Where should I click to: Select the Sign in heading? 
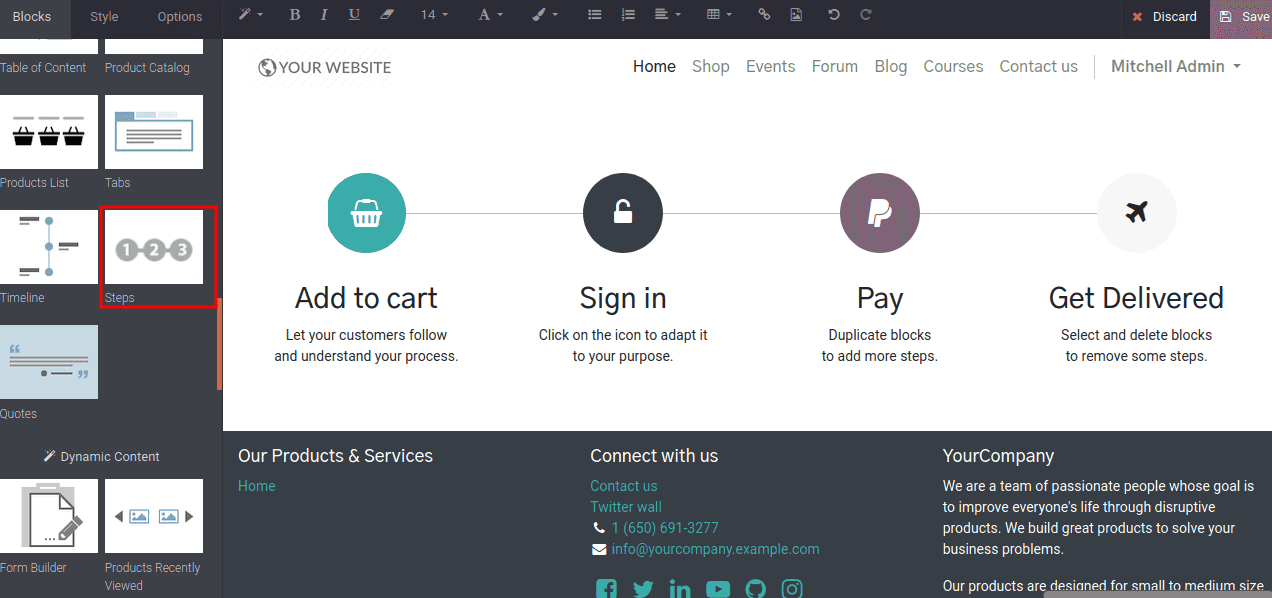623,298
